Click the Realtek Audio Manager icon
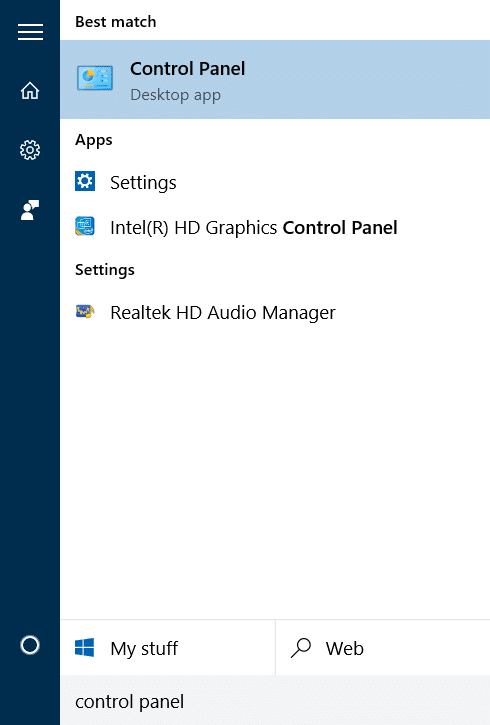Viewport: 490px width, 725px height. (x=85, y=312)
